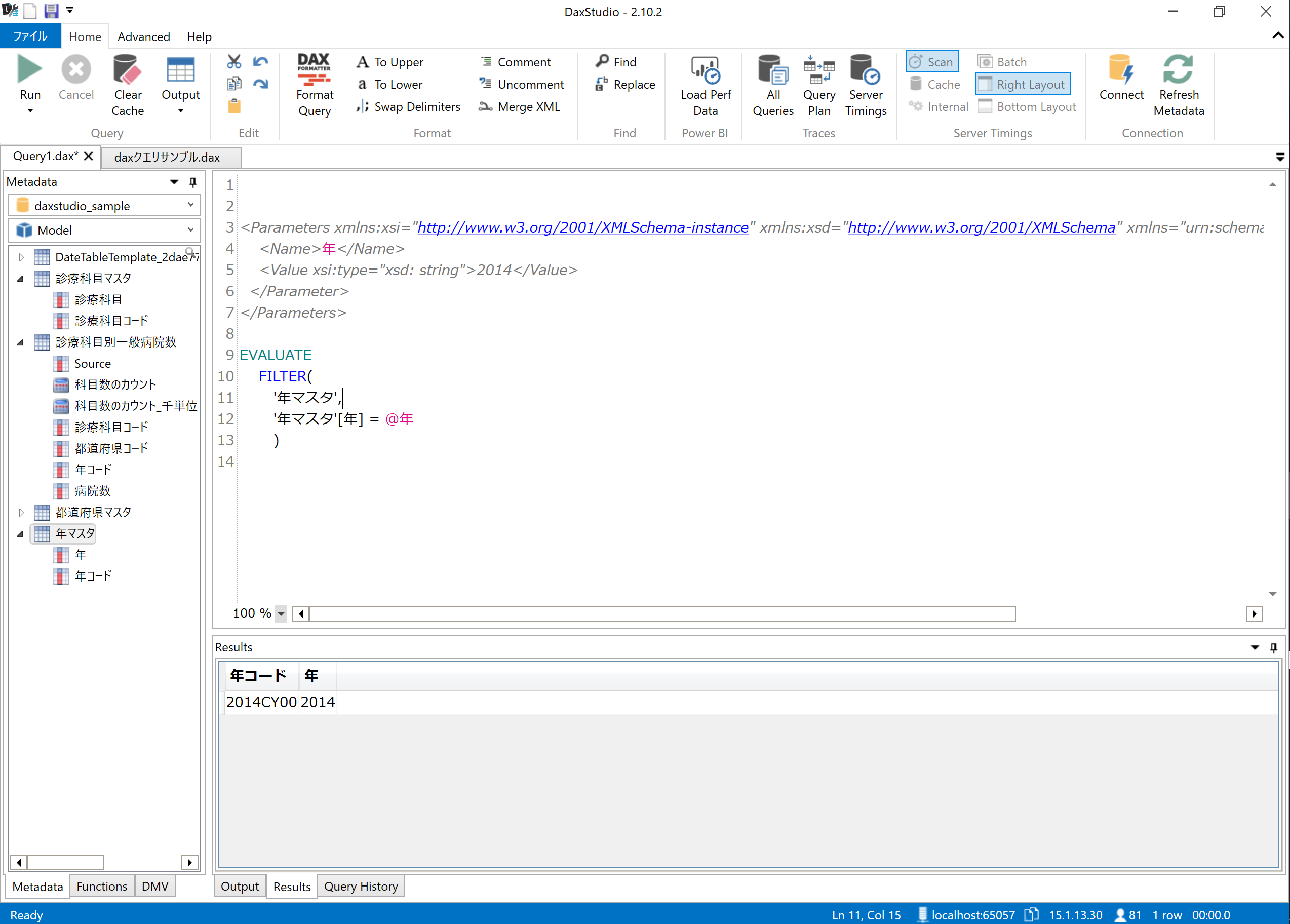Click the Refresh Metadata icon
The width and height of the screenshot is (1290, 924).
1178,70
